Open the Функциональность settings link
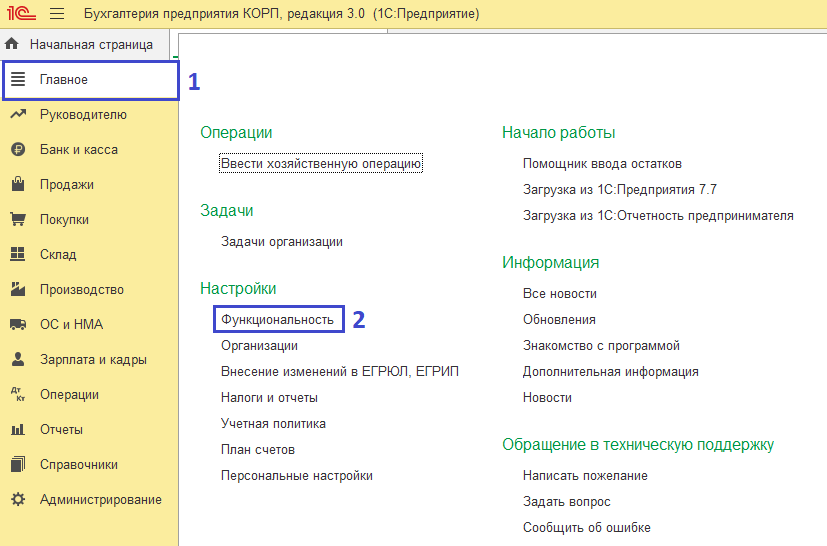The width and height of the screenshot is (827, 546). tap(277, 319)
